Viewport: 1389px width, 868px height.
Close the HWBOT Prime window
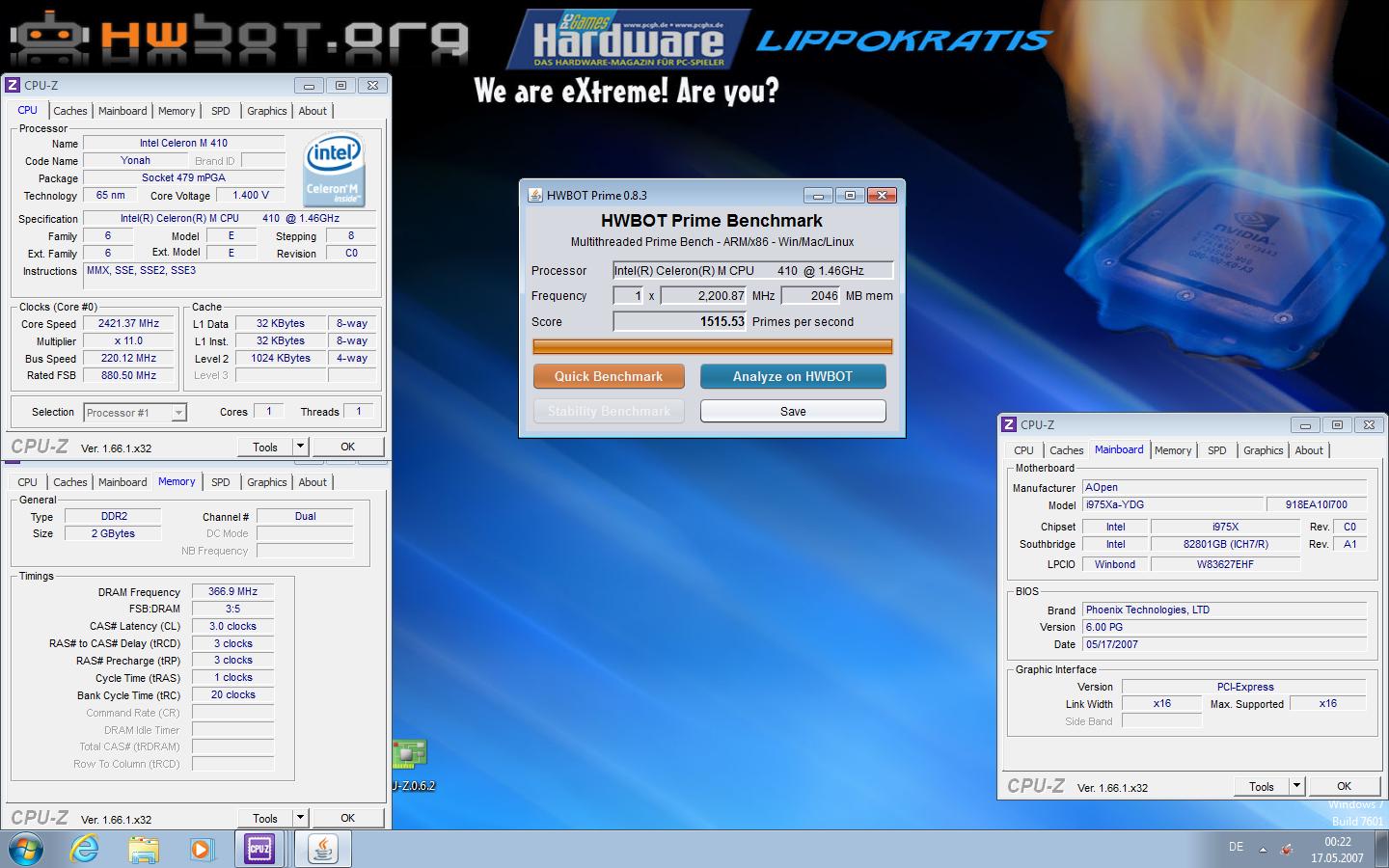[x=882, y=195]
